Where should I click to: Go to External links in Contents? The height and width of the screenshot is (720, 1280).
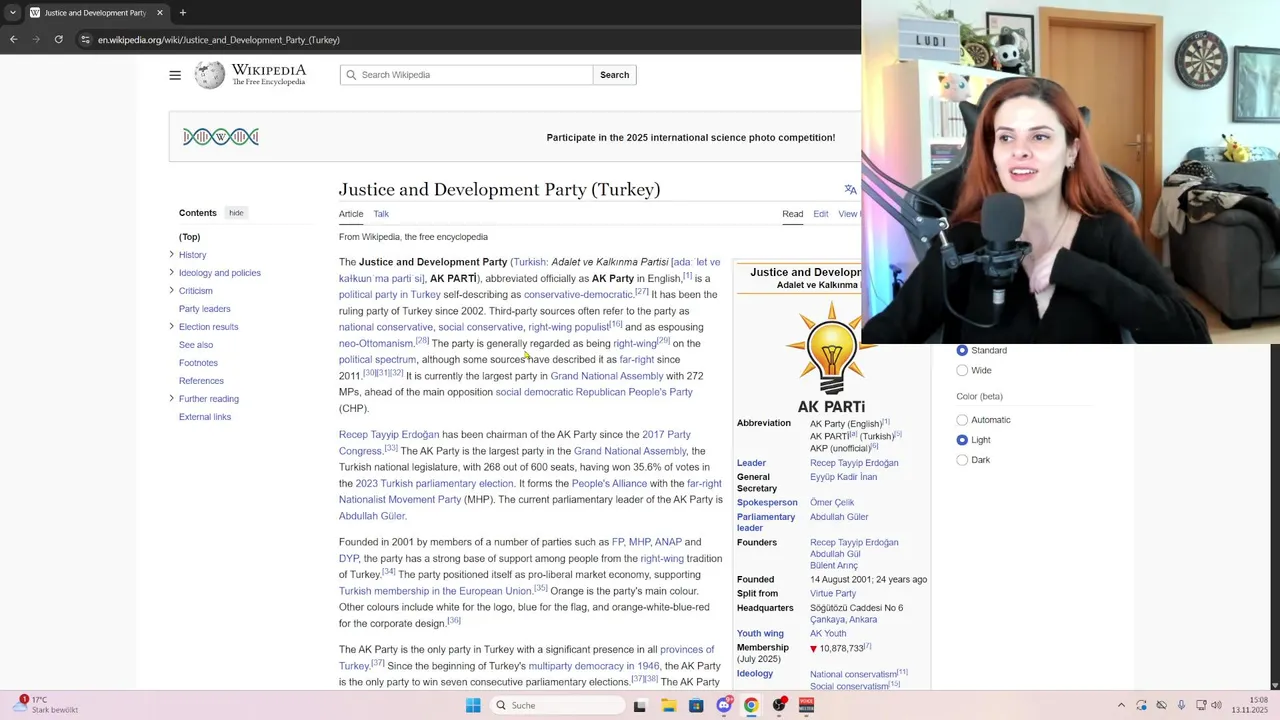(x=205, y=417)
